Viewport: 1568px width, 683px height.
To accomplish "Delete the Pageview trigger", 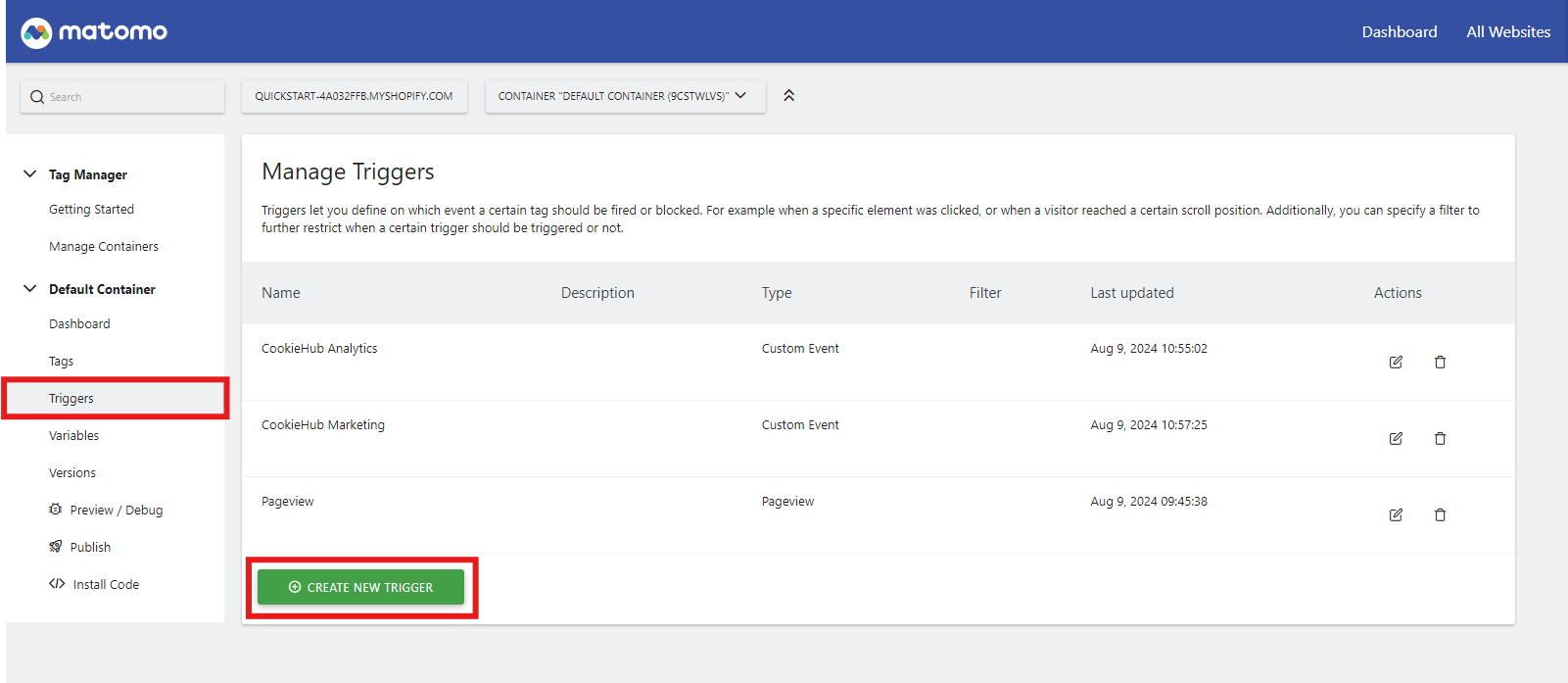I will pyautogui.click(x=1440, y=514).
